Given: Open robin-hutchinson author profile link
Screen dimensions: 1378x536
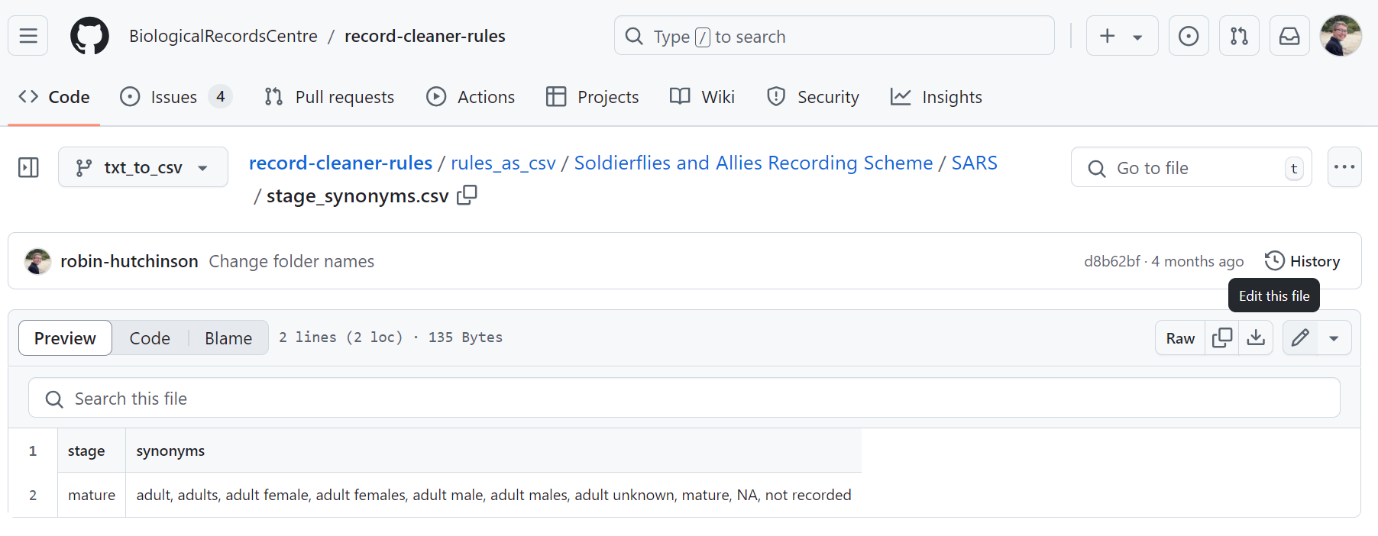Looking at the screenshot, I should tap(129, 261).
